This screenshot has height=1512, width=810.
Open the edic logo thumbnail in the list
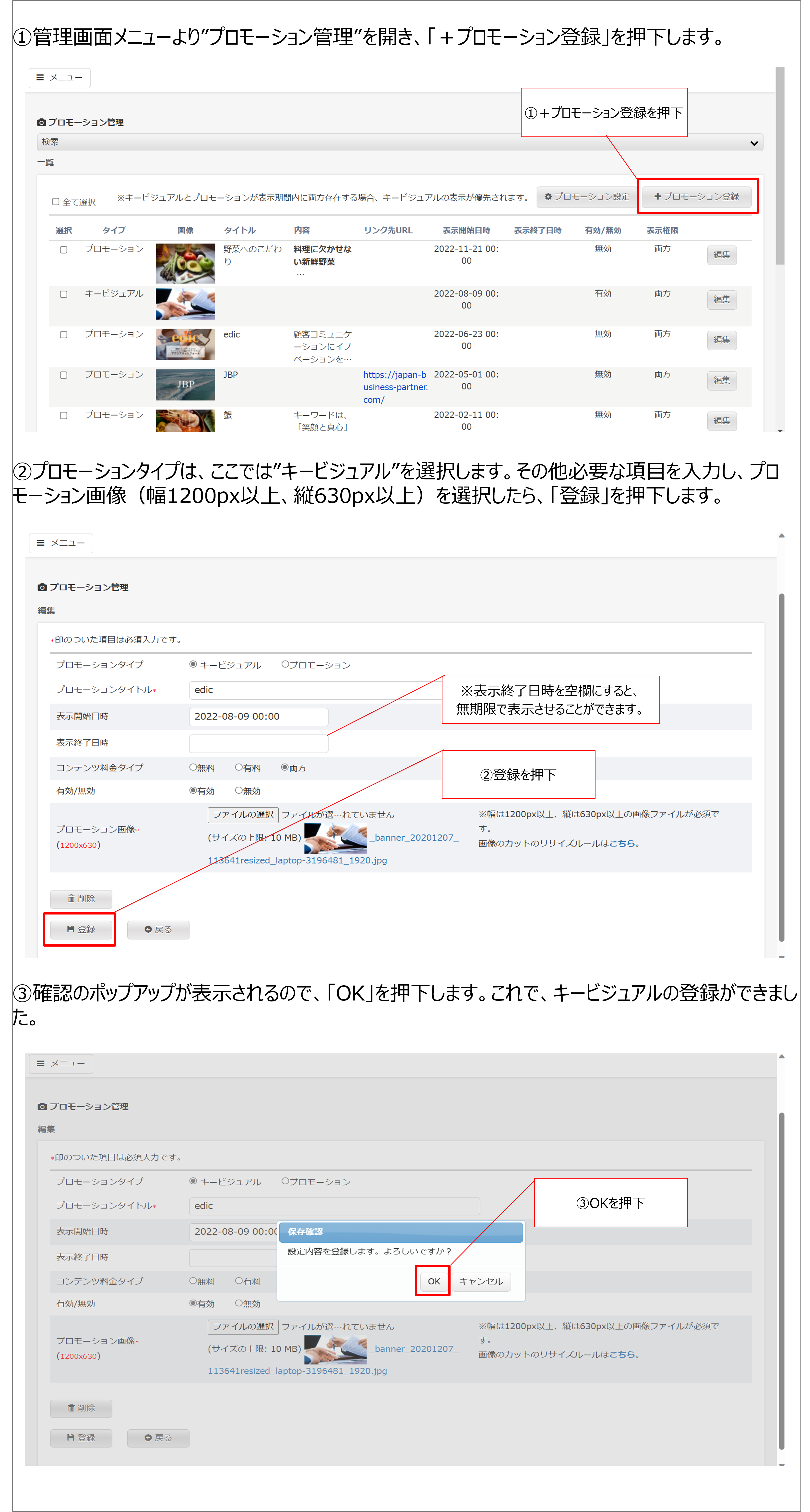pyautogui.click(x=185, y=344)
